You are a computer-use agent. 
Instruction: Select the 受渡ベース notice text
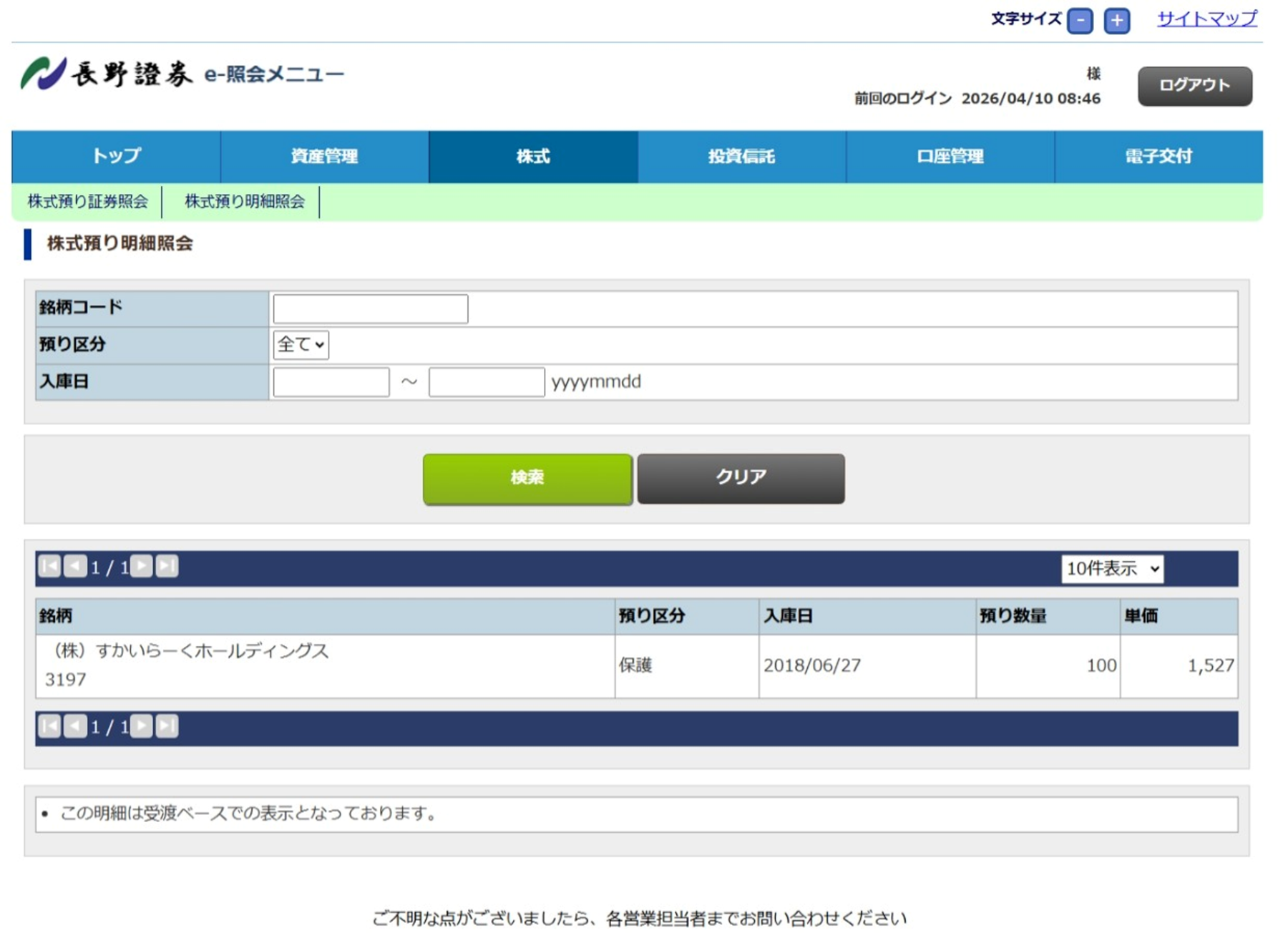[248, 814]
